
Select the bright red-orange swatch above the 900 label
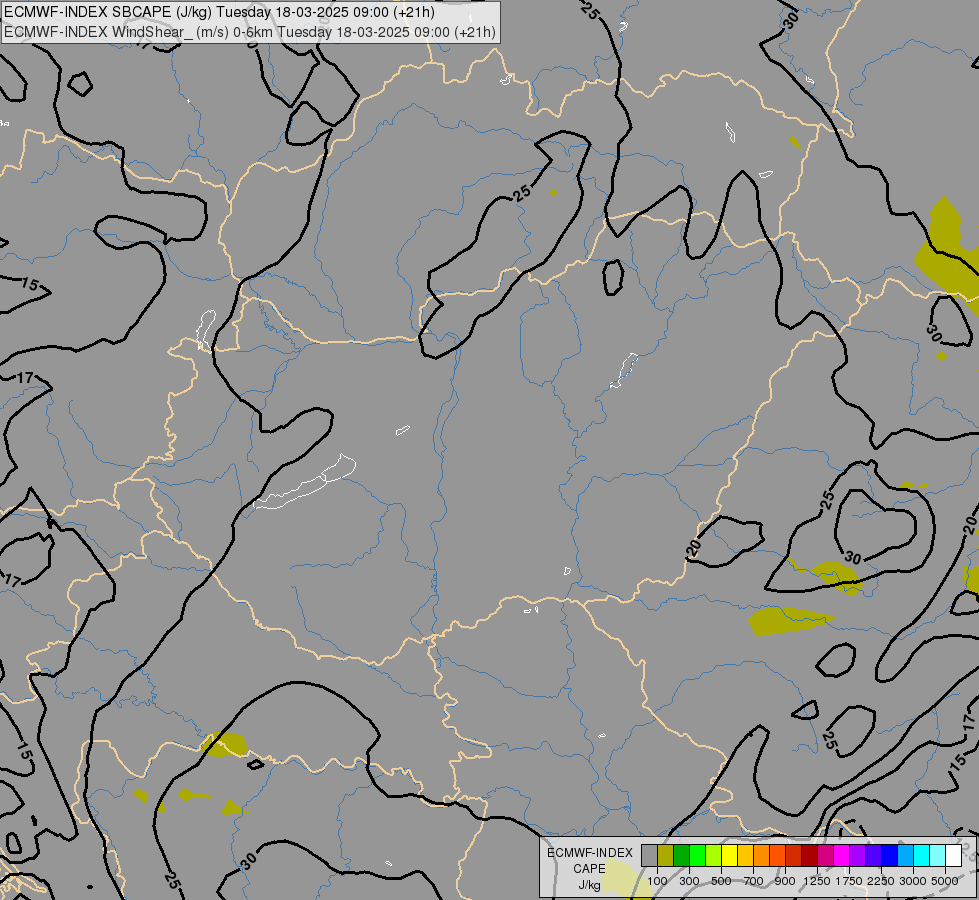pyautogui.click(x=777, y=856)
